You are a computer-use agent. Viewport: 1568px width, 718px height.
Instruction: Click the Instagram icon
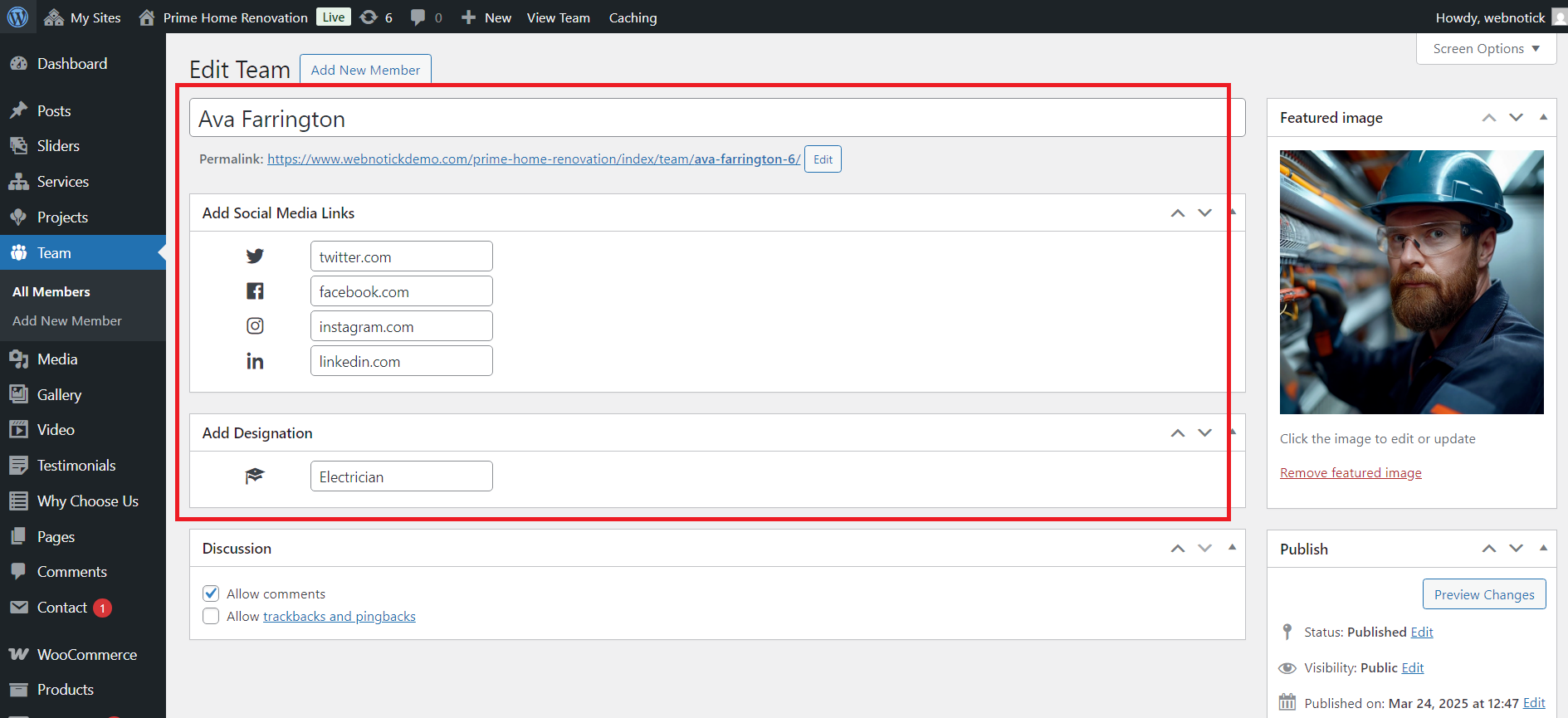click(x=255, y=326)
